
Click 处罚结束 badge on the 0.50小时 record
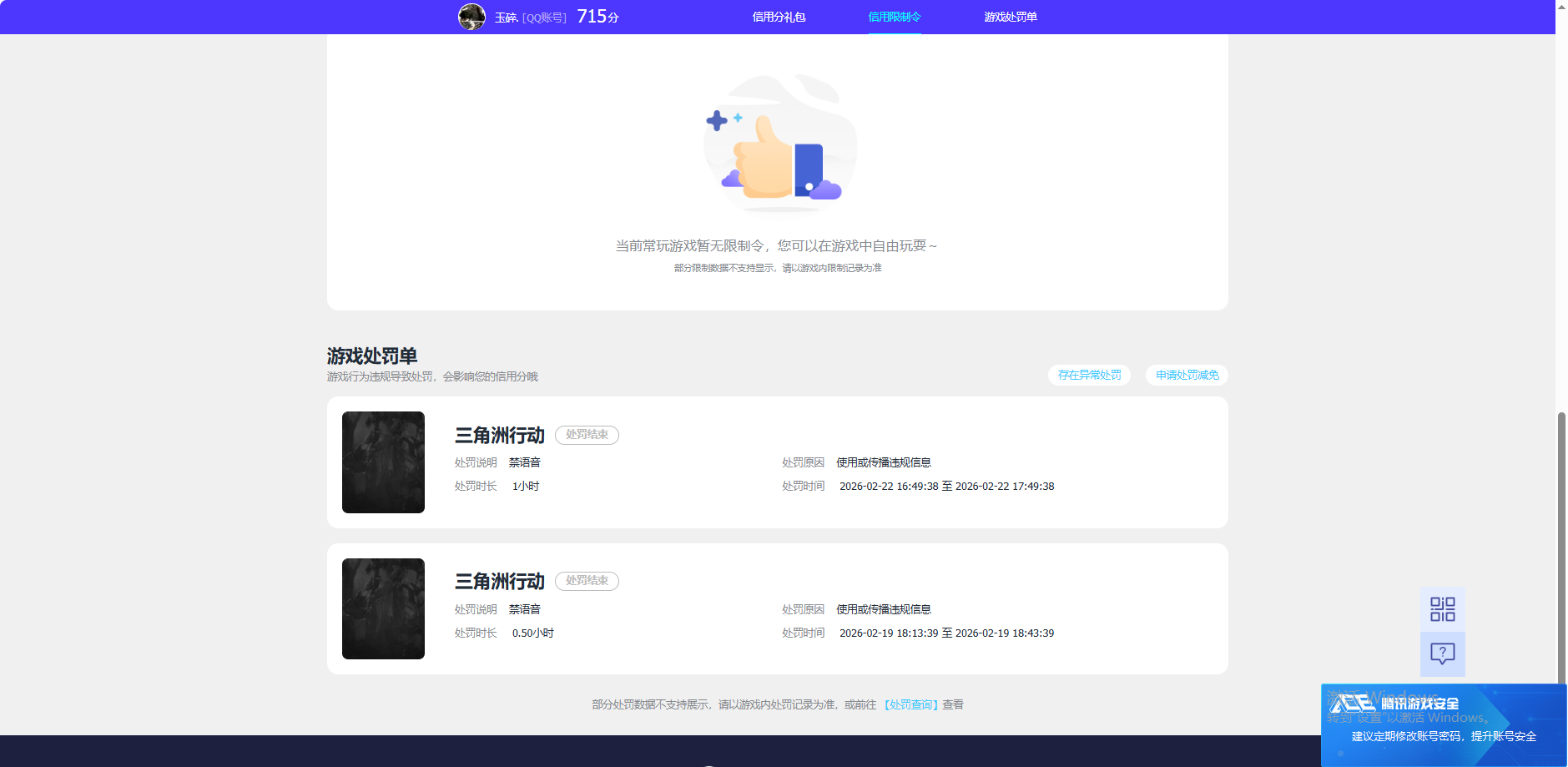pos(587,581)
